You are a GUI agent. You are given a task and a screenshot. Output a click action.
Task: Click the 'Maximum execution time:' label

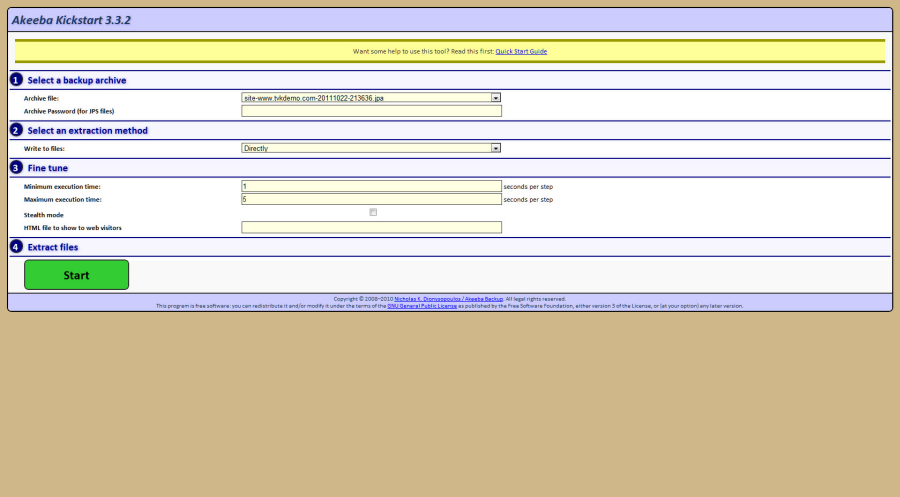pos(63,200)
